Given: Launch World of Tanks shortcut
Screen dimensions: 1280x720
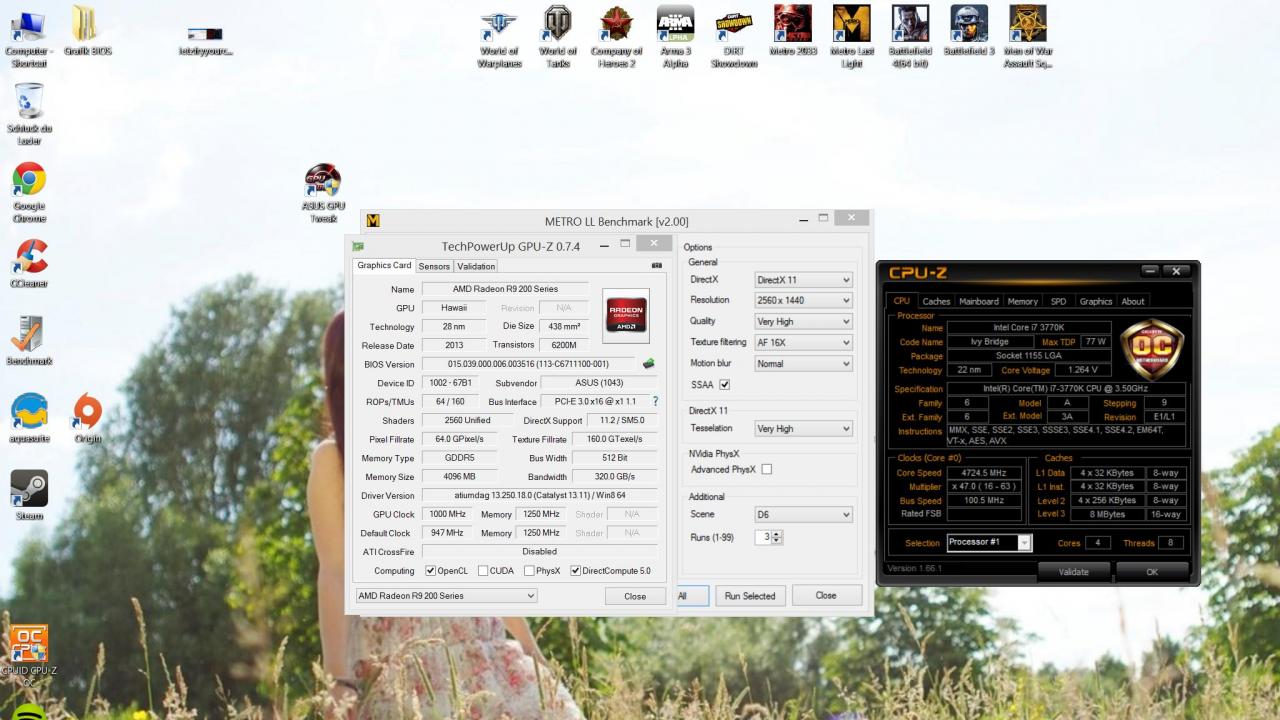Looking at the screenshot, I should pyautogui.click(x=557, y=37).
